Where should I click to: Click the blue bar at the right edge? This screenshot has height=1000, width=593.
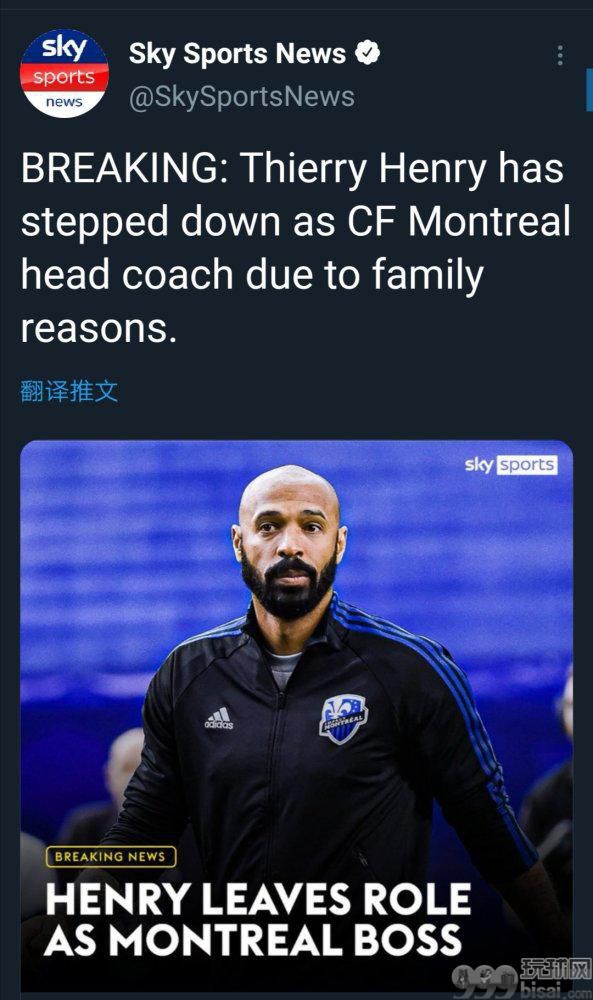pyautogui.click(x=589, y=91)
